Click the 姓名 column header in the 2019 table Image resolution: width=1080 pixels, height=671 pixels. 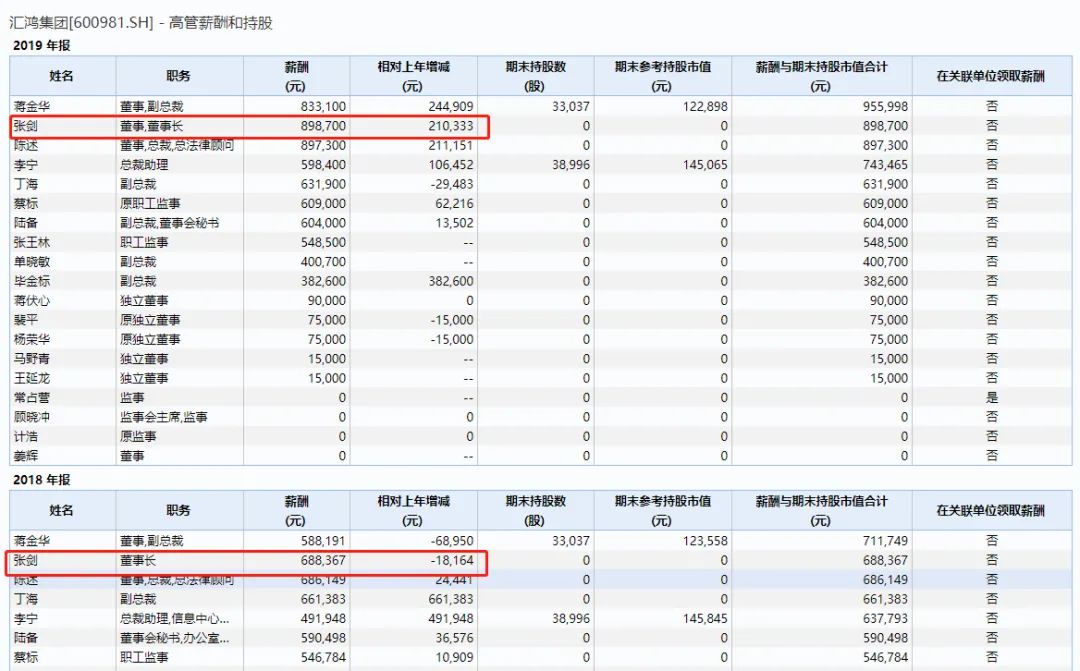pos(62,76)
